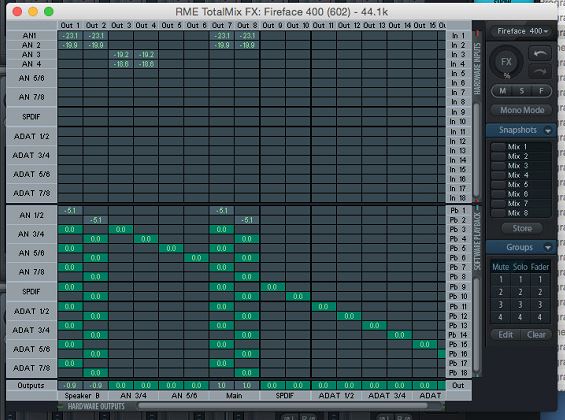Toggle the S global solo button
This screenshot has height=420, width=565.
pyautogui.click(x=522, y=91)
